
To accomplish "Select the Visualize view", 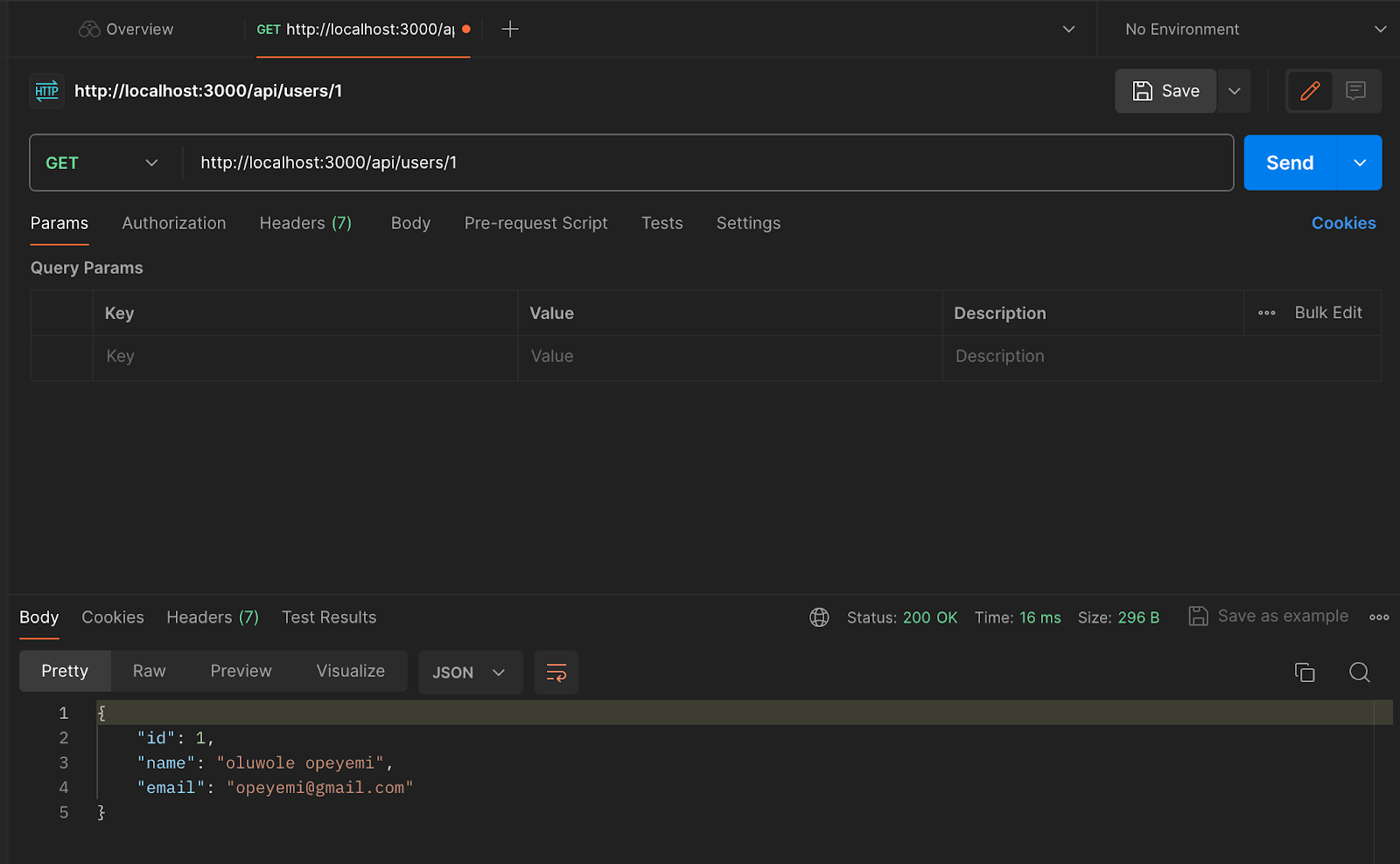I will pos(350,671).
